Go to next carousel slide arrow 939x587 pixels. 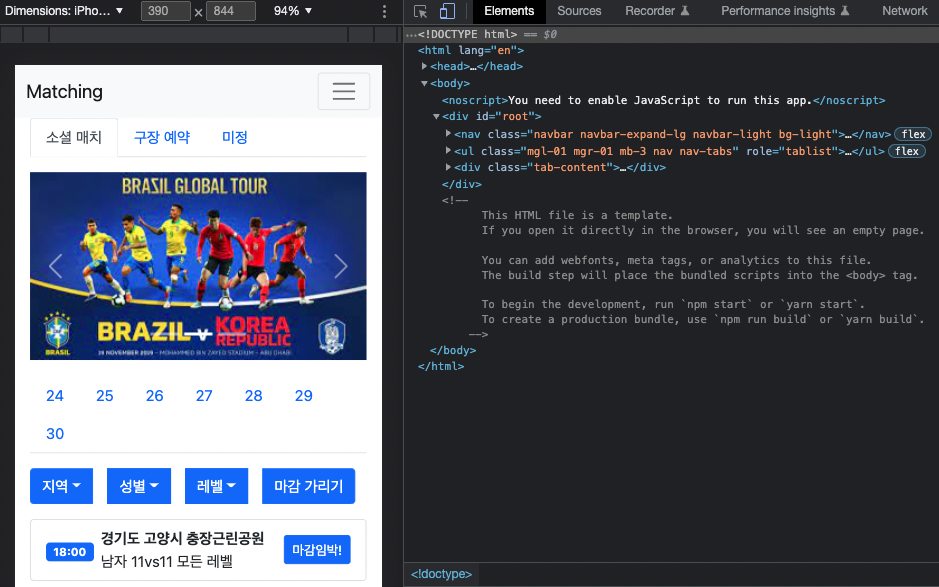341,266
